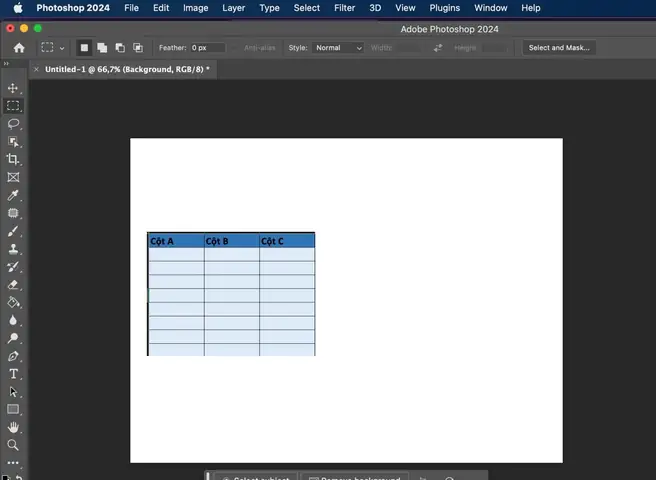This screenshot has height=480, width=656.
Task: Select the Eyedropper tool
Action: pos(13,195)
